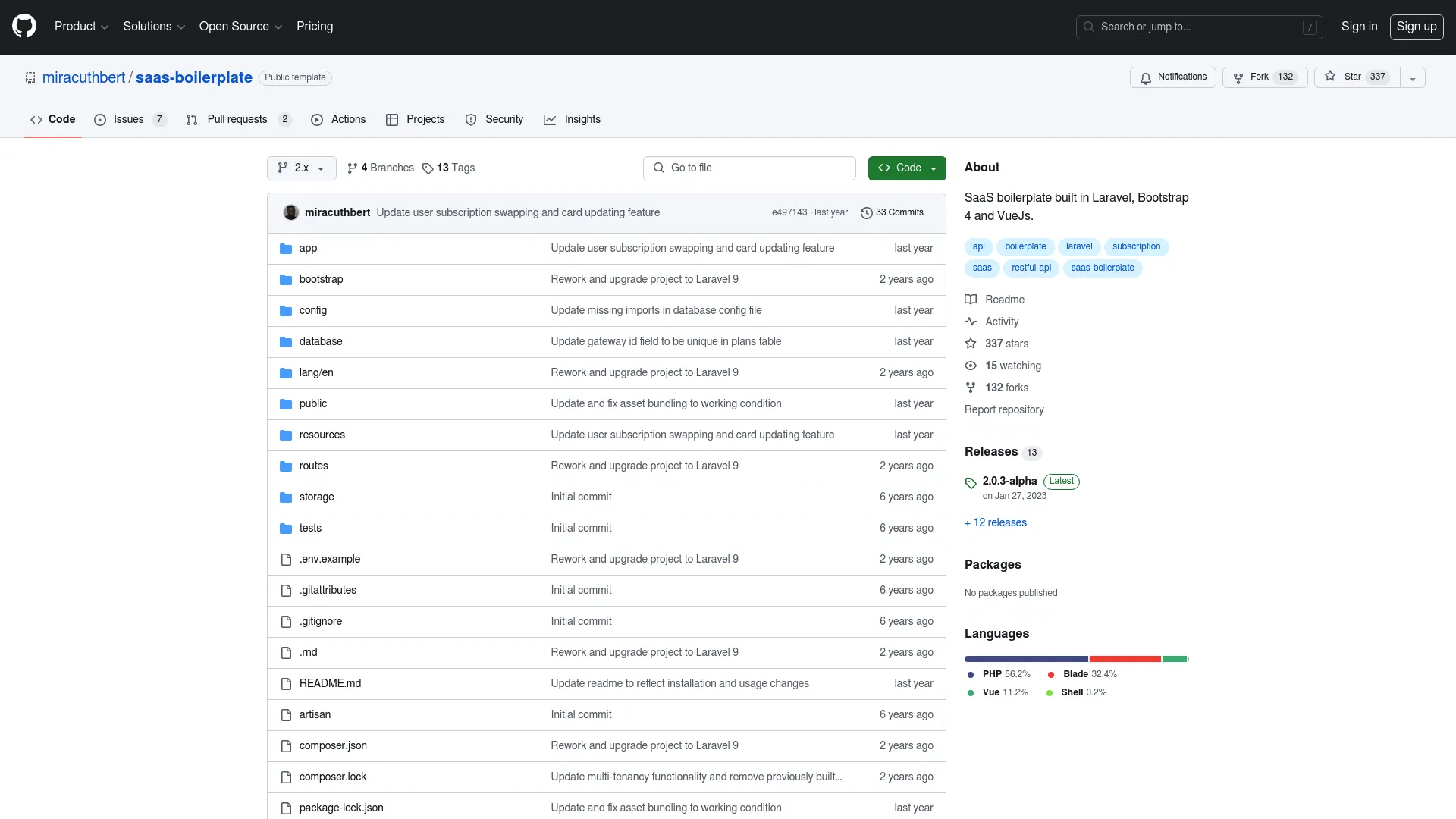Open the Actions tab

tap(338, 120)
